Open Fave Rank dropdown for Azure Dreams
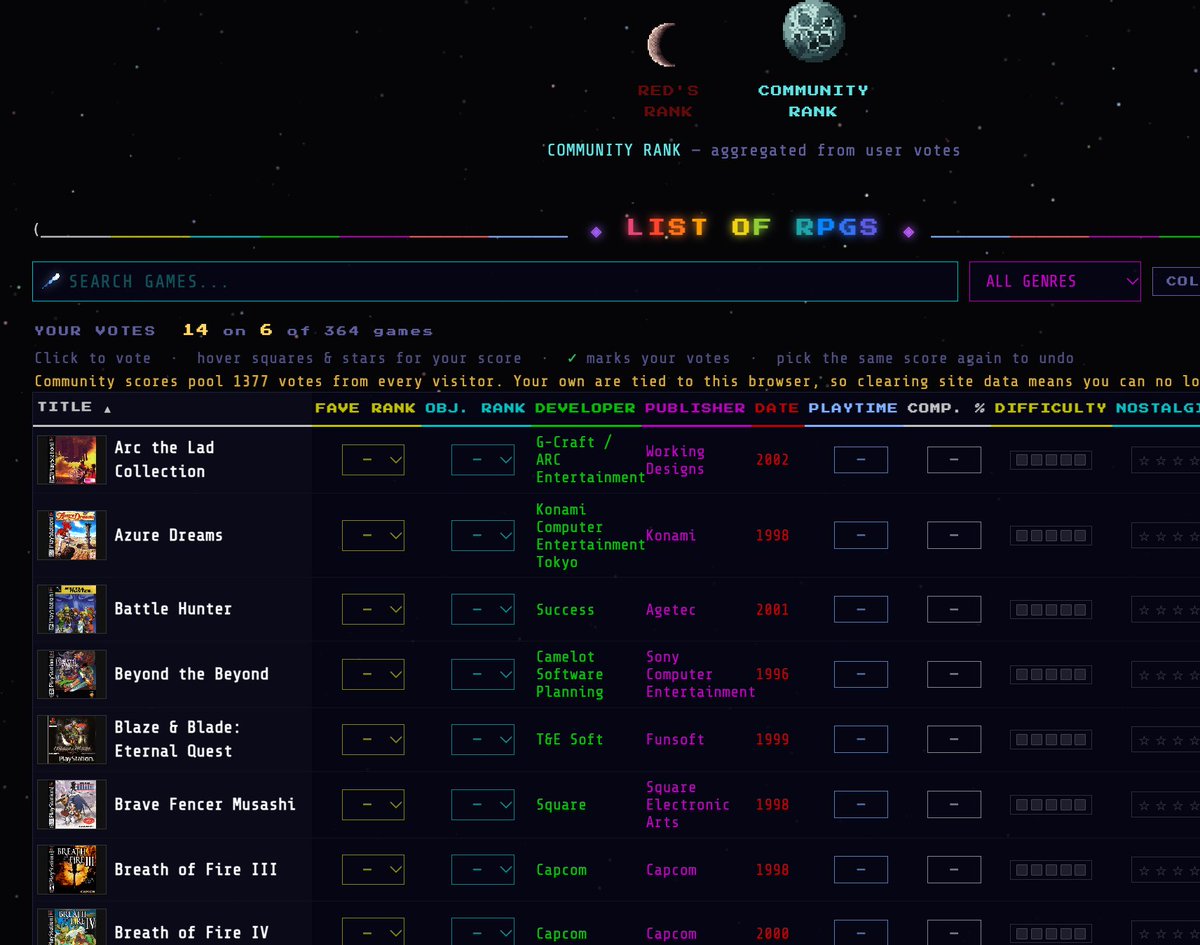The image size is (1200, 945). point(373,535)
